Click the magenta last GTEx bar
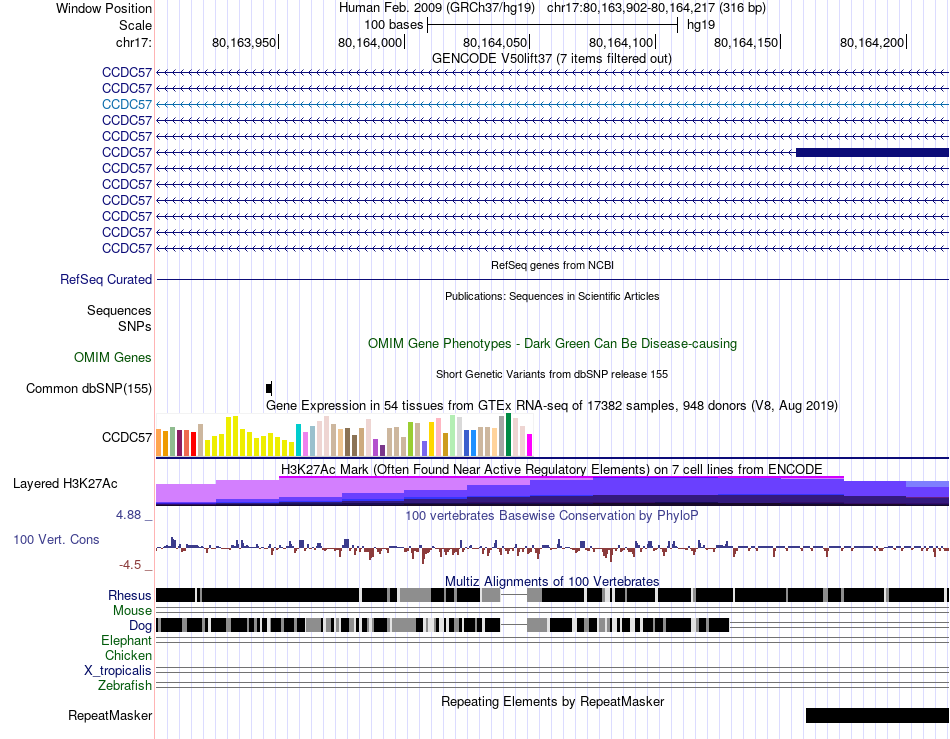950x739 pixels. [x=530, y=445]
